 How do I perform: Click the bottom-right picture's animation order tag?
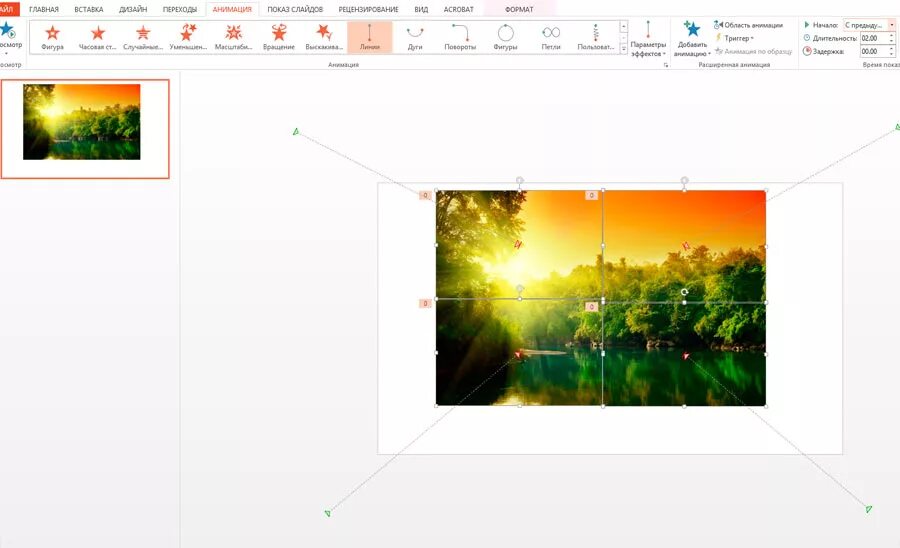(x=591, y=307)
